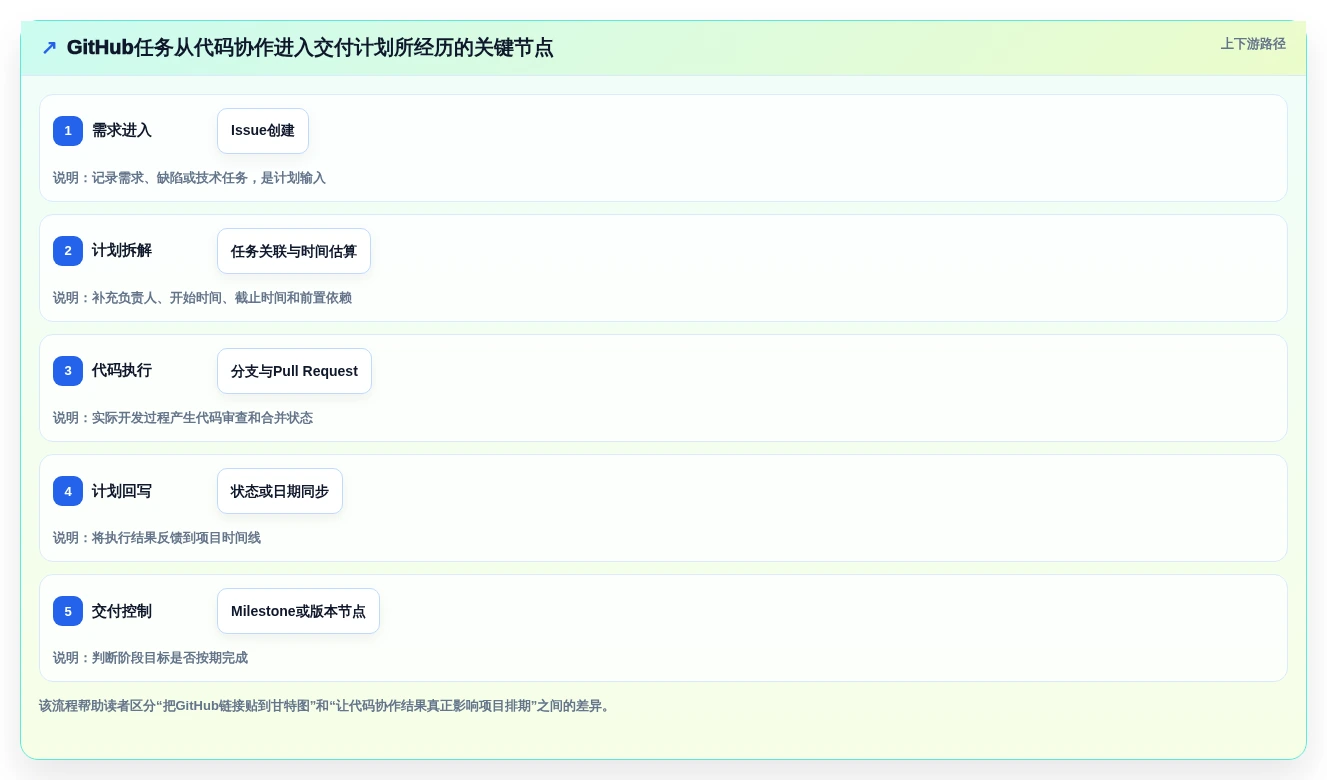Click the step 2 number badge
The image size is (1327, 780).
pos(68,251)
